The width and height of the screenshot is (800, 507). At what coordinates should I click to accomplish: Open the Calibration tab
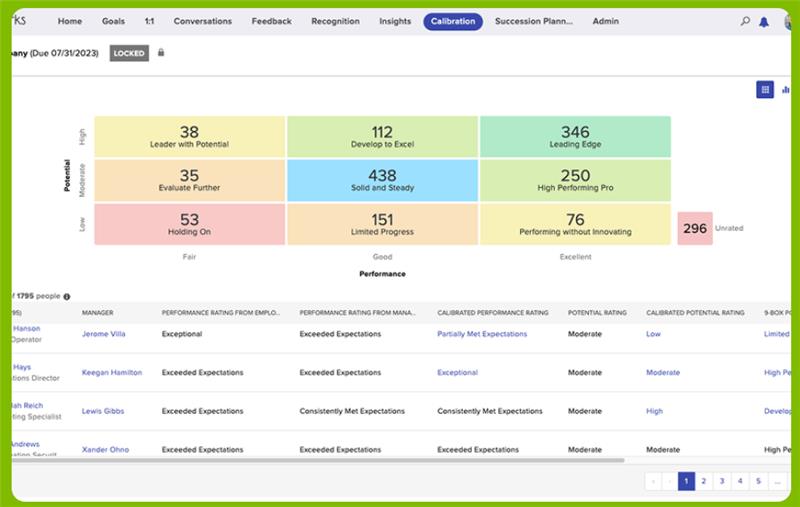coord(452,21)
